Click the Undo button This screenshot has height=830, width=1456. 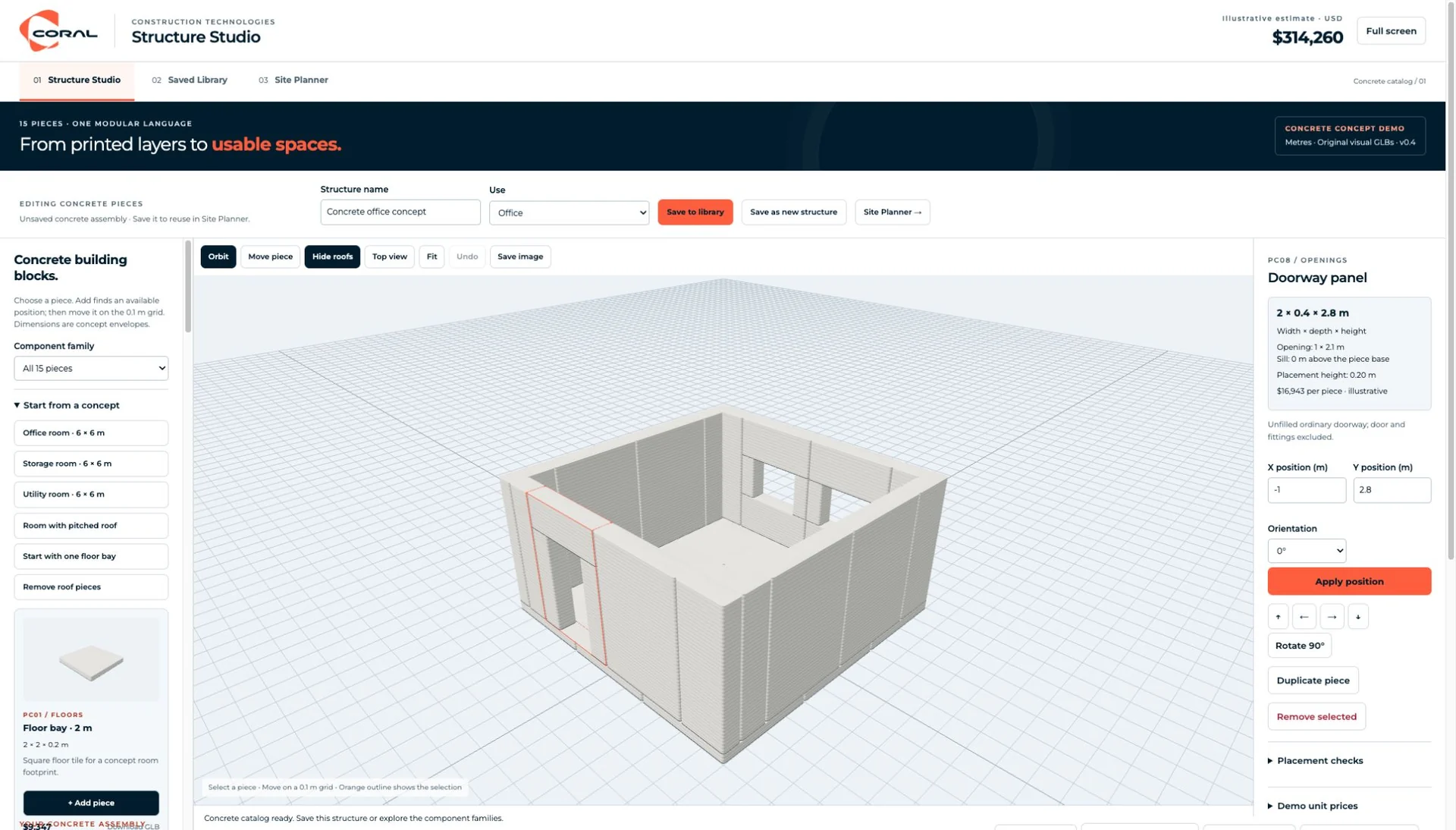pos(467,256)
